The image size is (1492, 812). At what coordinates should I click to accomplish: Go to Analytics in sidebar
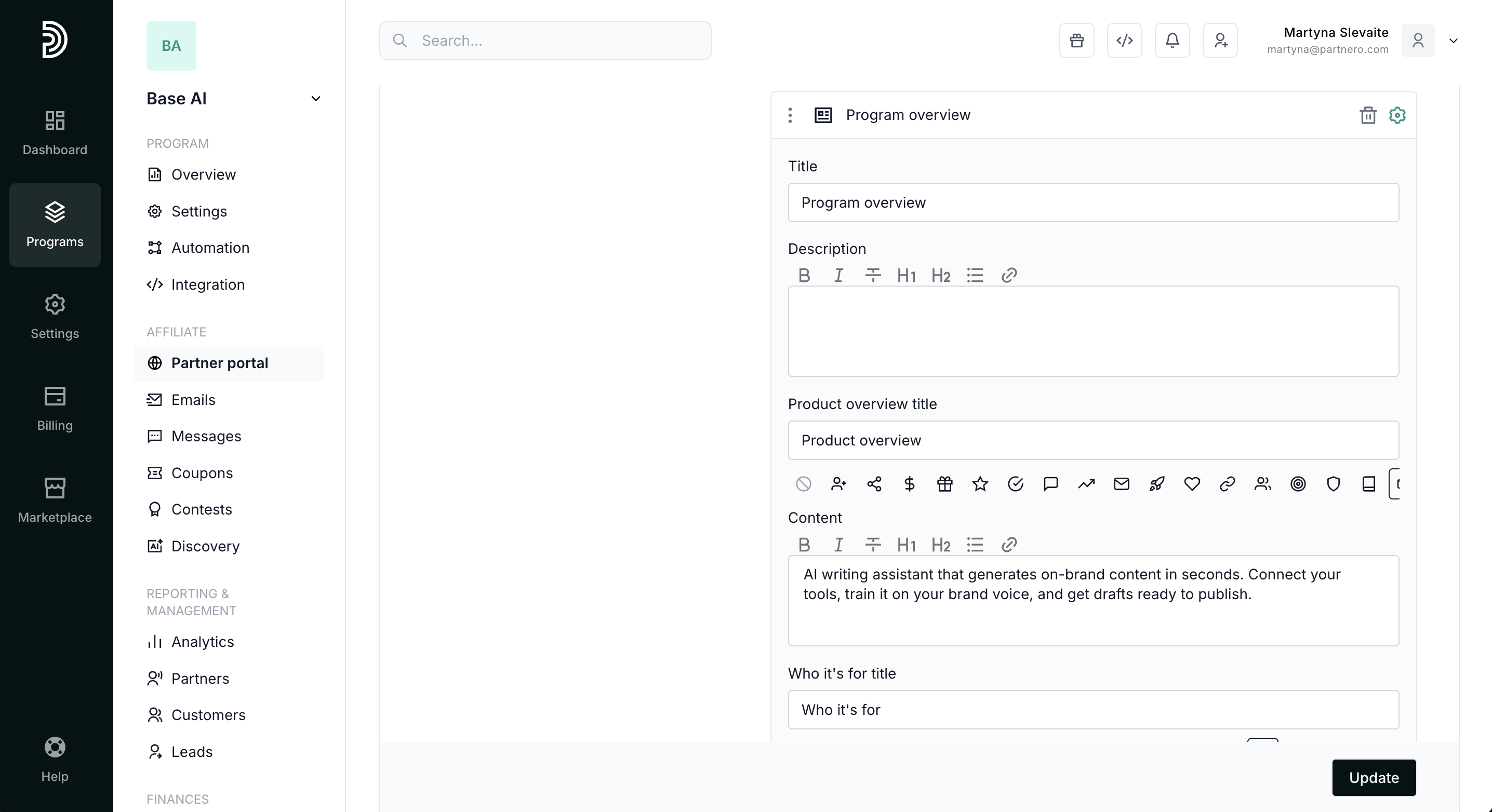(x=202, y=641)
